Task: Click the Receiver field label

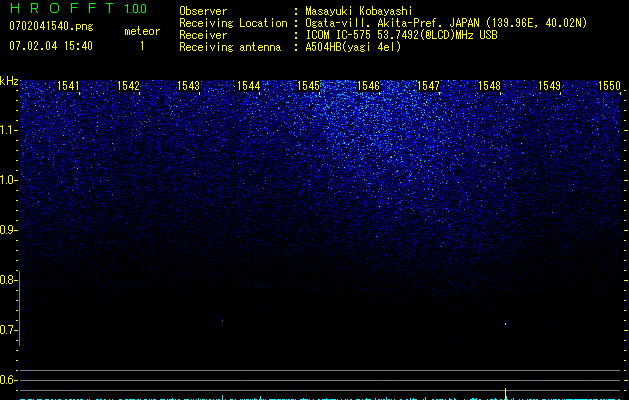Action: 203,35
